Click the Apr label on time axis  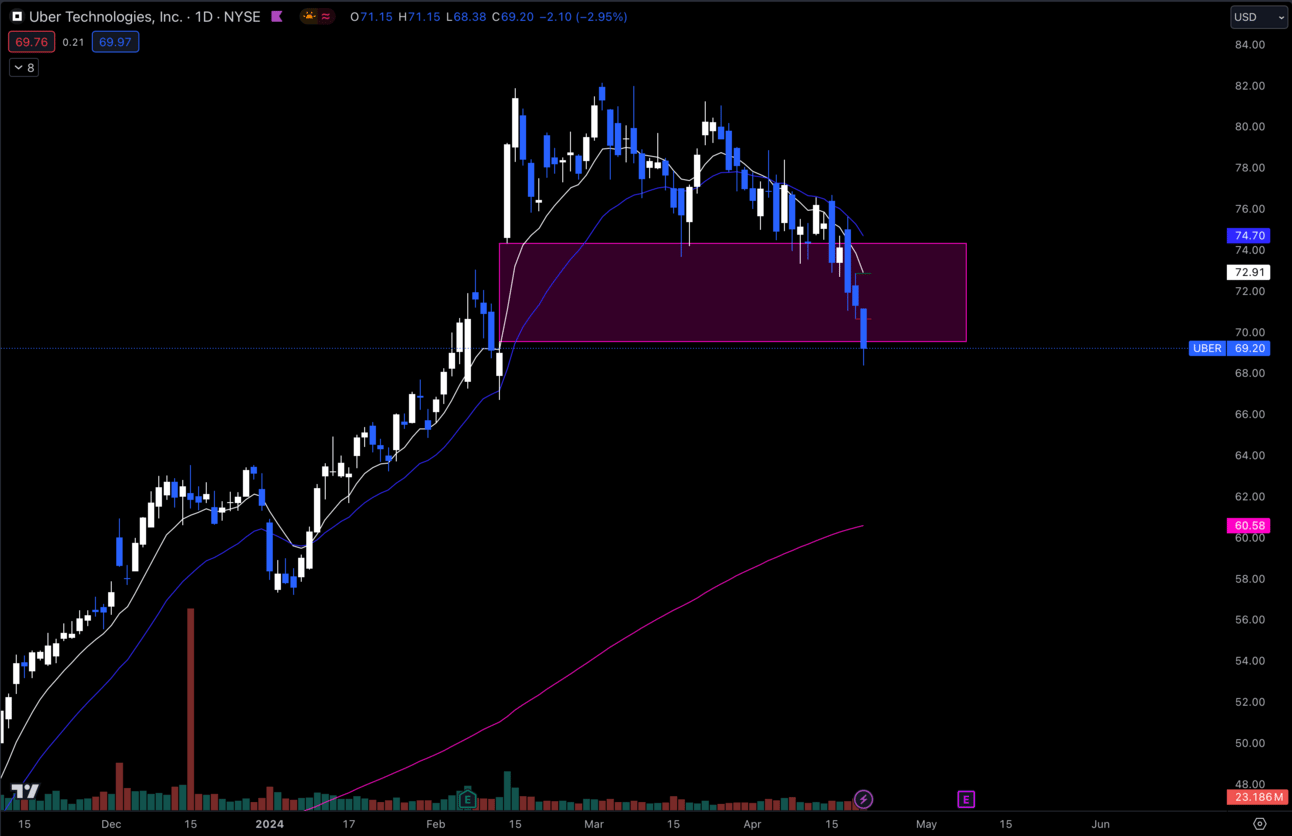(x=753, y=824)
